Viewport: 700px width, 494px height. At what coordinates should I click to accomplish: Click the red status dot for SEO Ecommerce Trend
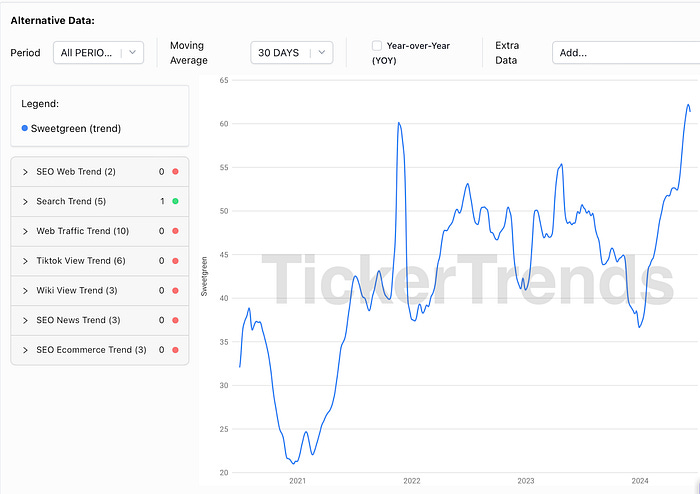click(x=175, y=350)
